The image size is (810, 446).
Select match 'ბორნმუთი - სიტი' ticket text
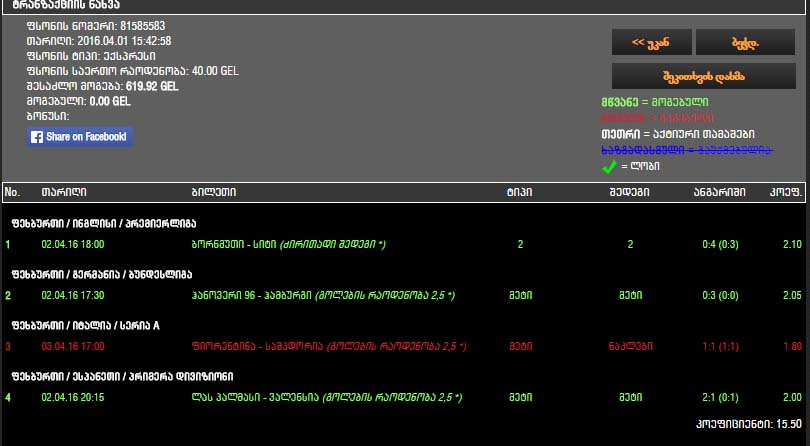pos(288,244)
